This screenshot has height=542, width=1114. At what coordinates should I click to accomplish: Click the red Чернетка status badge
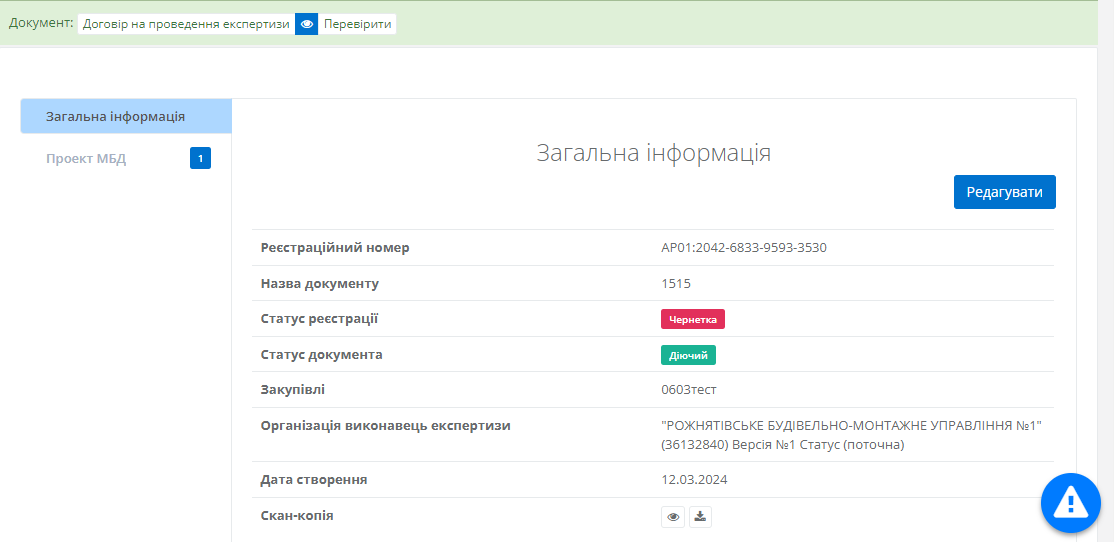tap(692, 319)
